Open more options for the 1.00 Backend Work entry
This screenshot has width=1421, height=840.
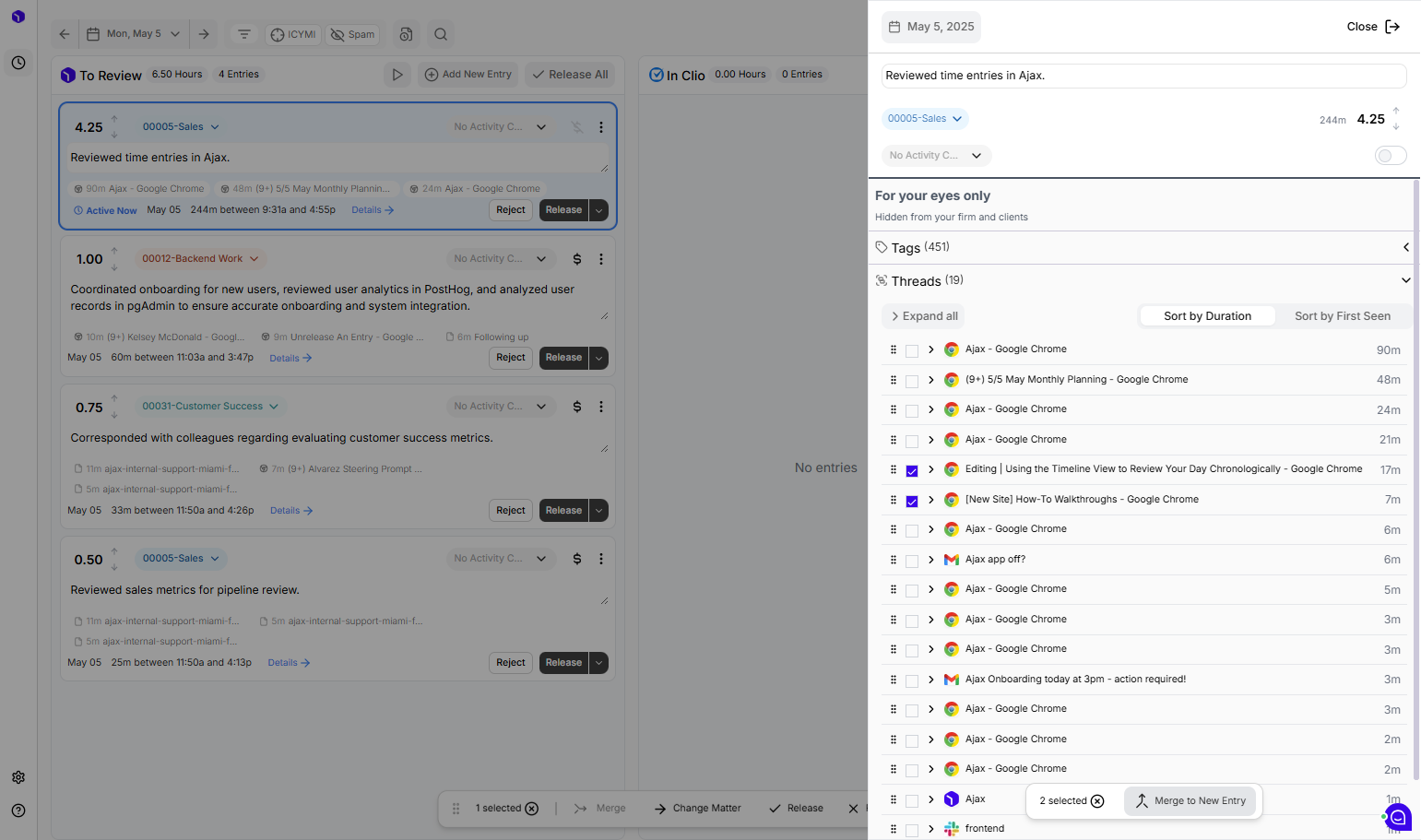[601, 259]
